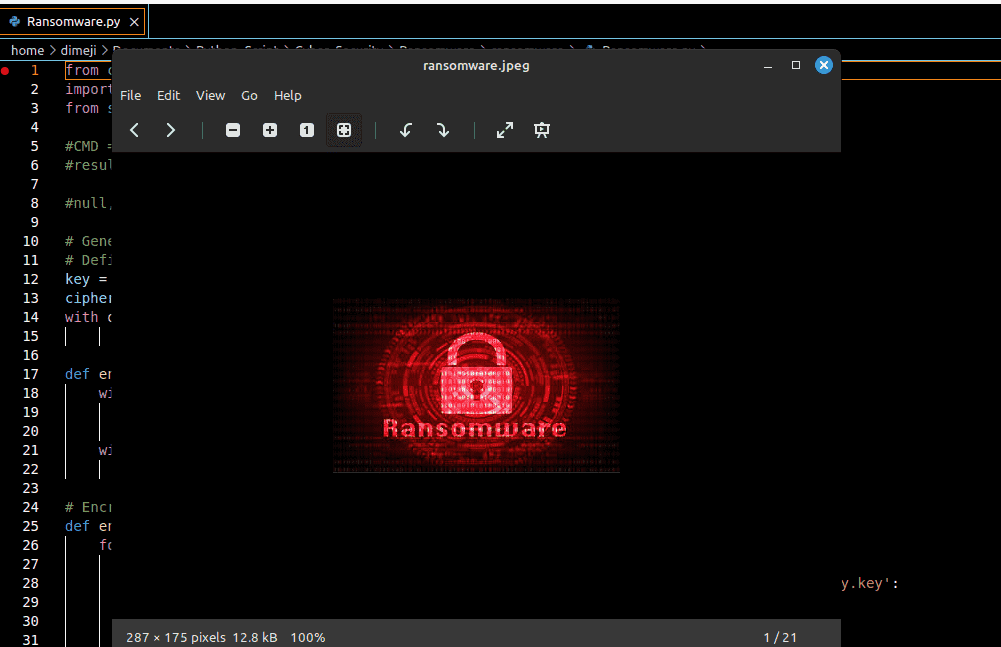Toggle the breakpoint on line 1
1001x647 pixels.
6,70
